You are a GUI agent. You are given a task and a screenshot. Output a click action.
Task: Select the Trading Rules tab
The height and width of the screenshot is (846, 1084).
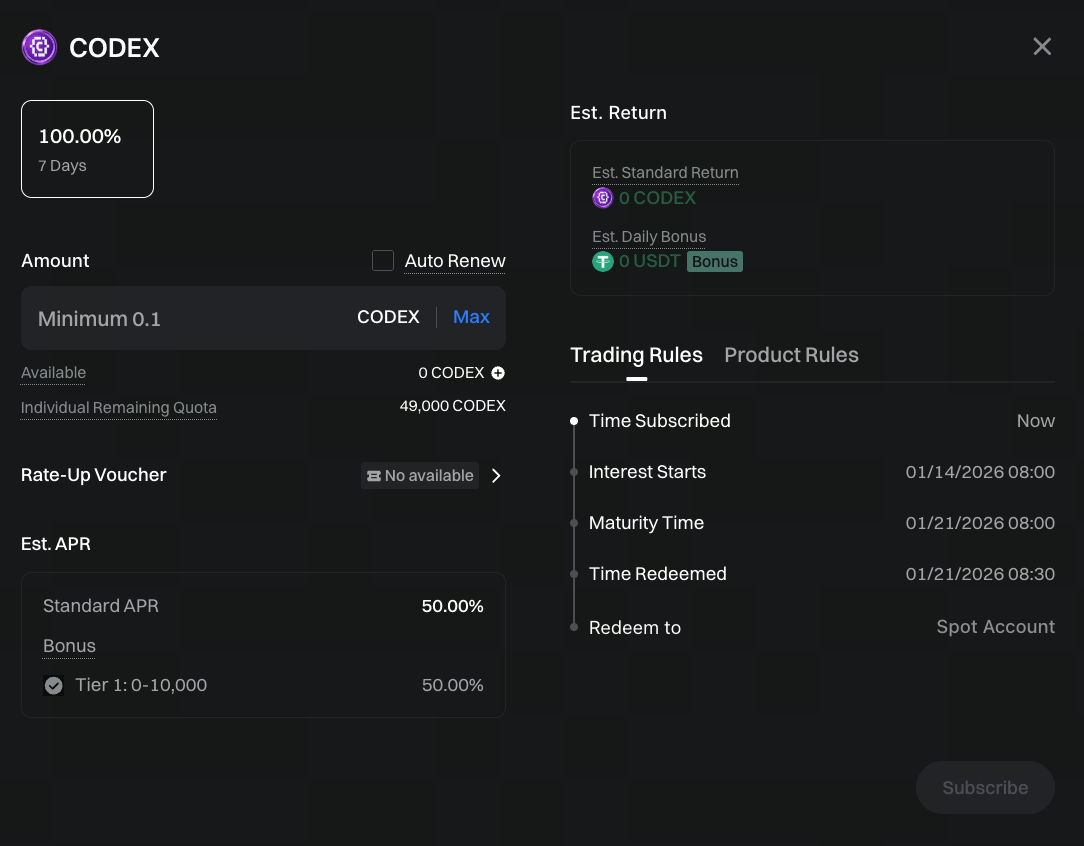click(x=636, y=355)
